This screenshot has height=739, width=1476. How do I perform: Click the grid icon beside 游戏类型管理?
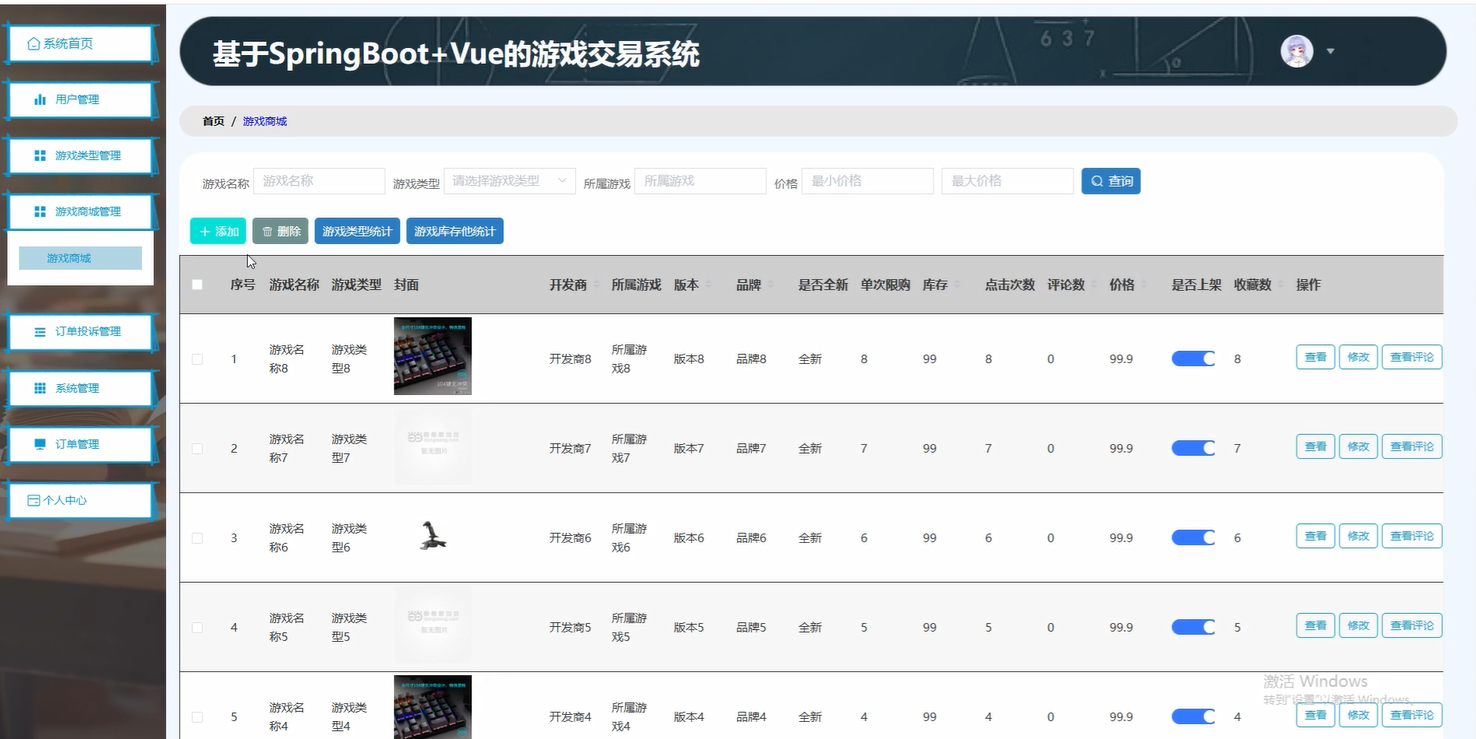[40, 156]
